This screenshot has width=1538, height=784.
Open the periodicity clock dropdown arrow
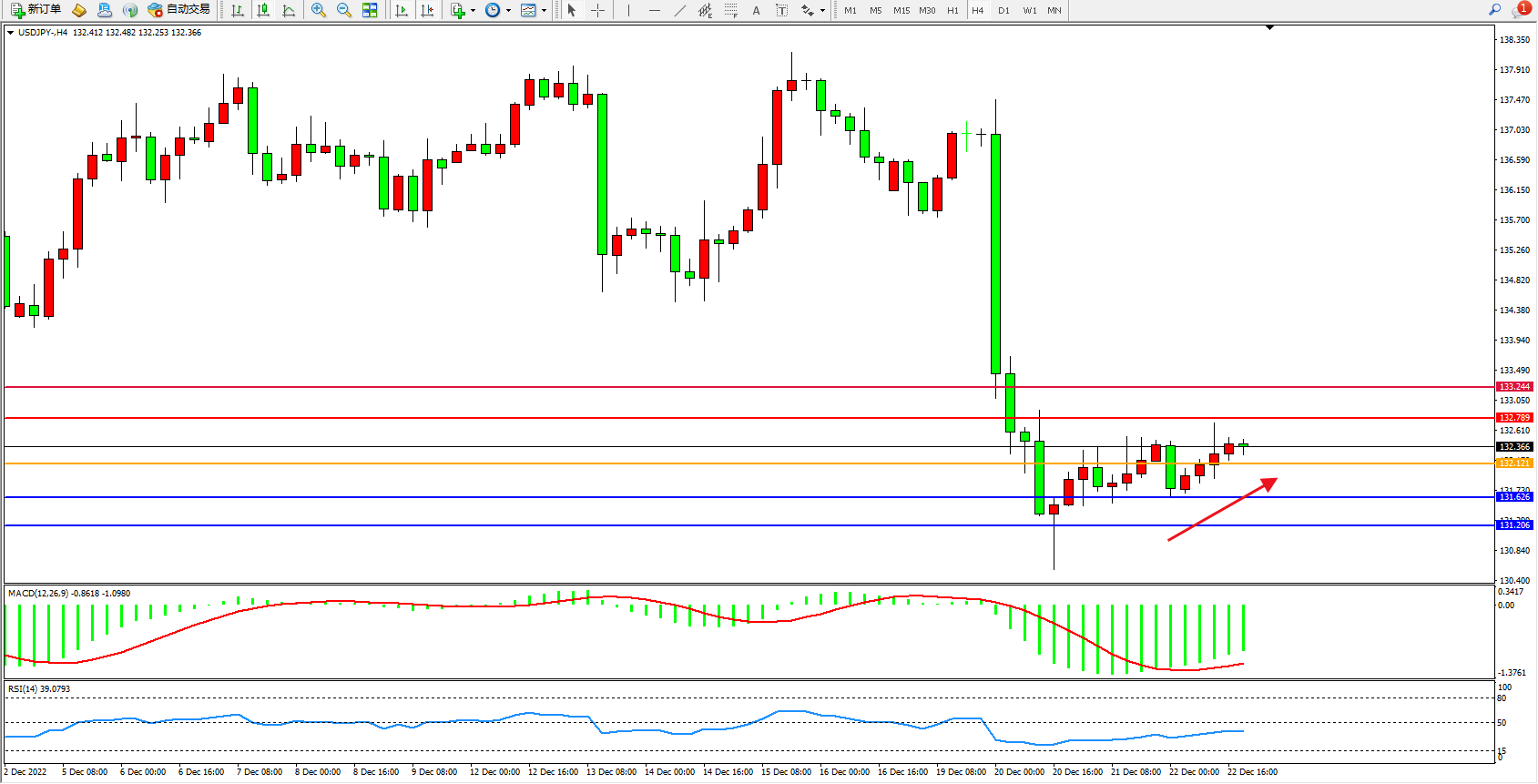(508, 11)
